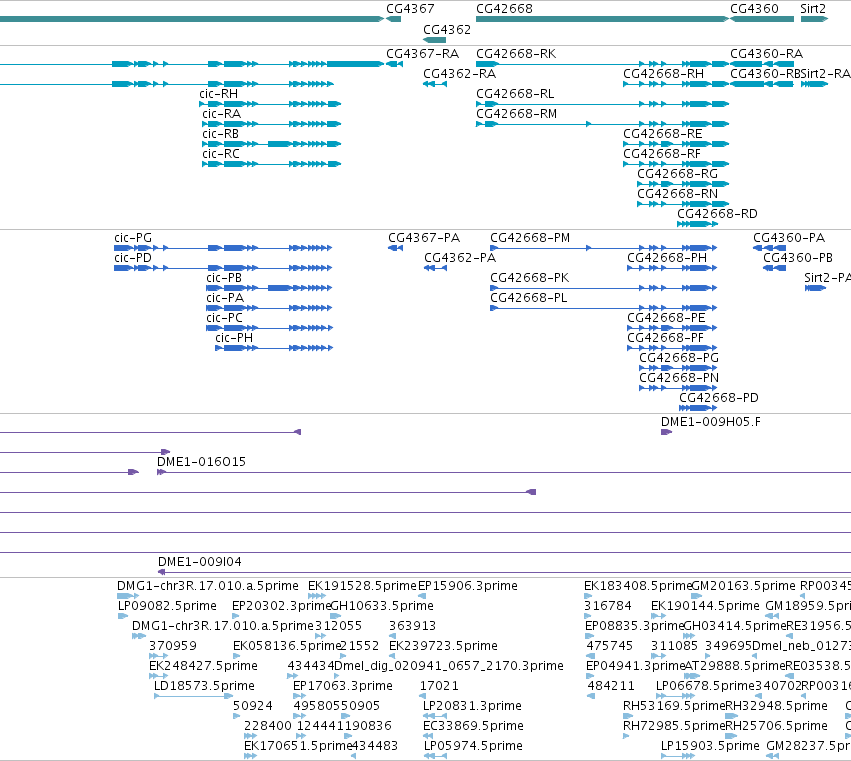Image resolution: width=851 pixels, height=761 pixels.
Task: Select transcript CG42668-RG
Action: tap(677, 174)
